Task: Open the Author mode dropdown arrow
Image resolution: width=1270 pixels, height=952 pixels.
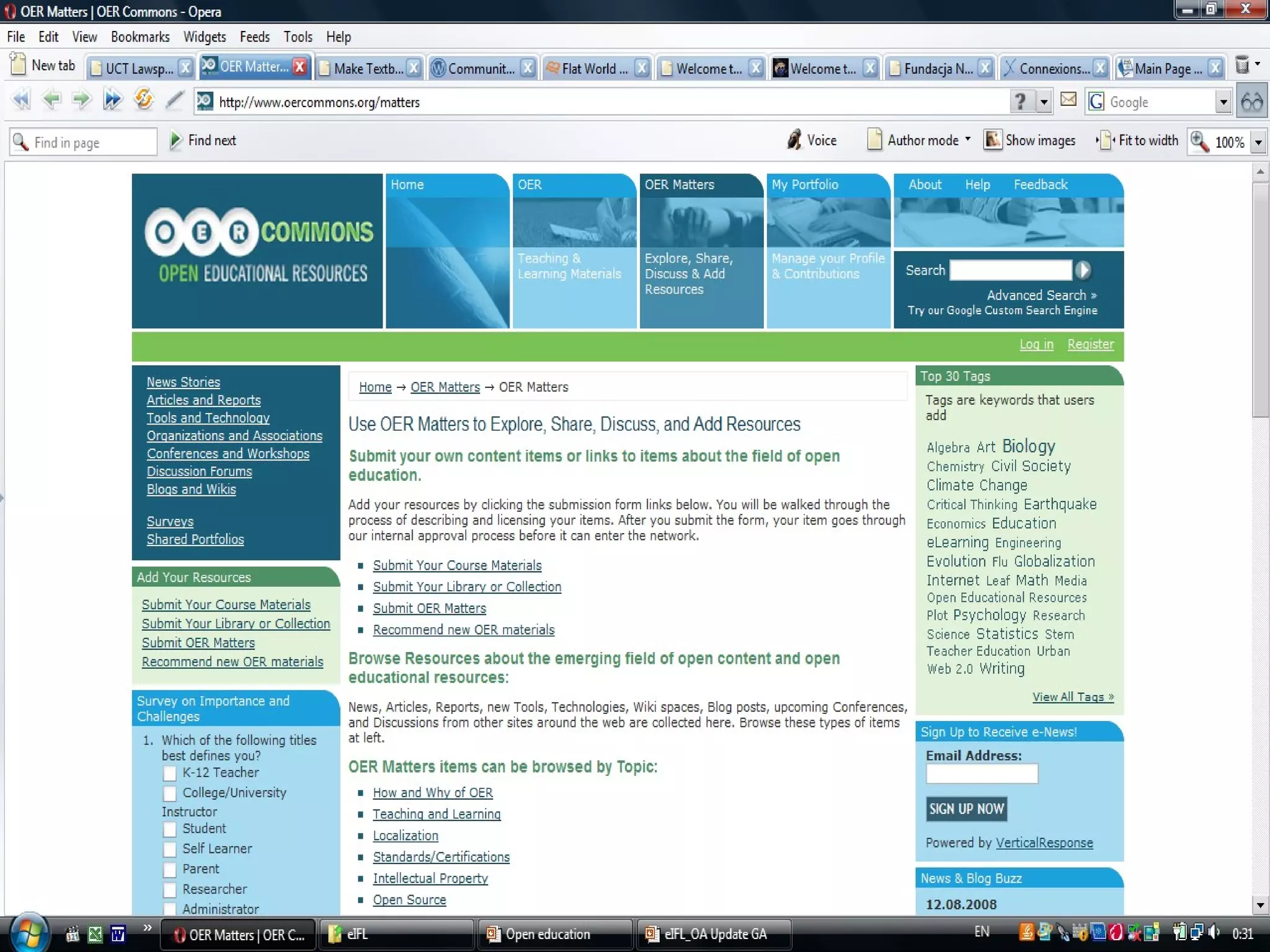Action: pyautogui.click(x=968, y=139)
